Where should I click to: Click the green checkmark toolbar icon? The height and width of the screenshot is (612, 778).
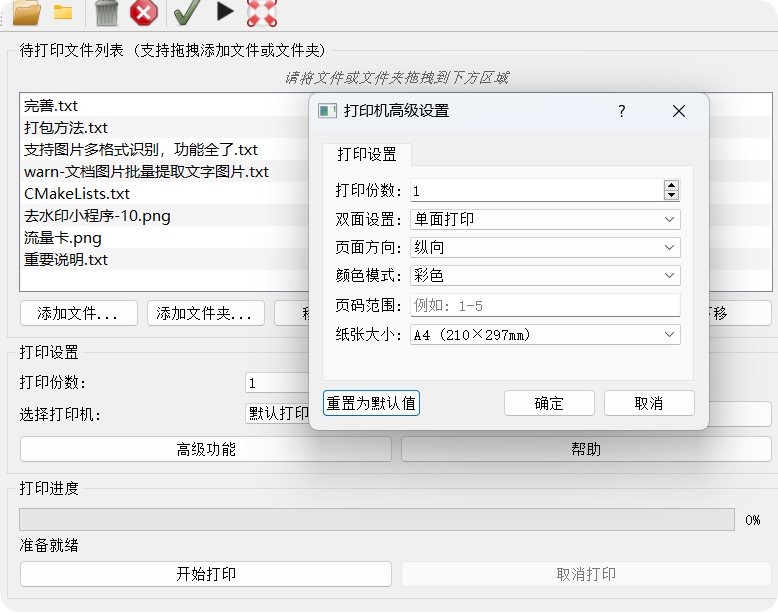pyautogui.click(x=187, y=12)
